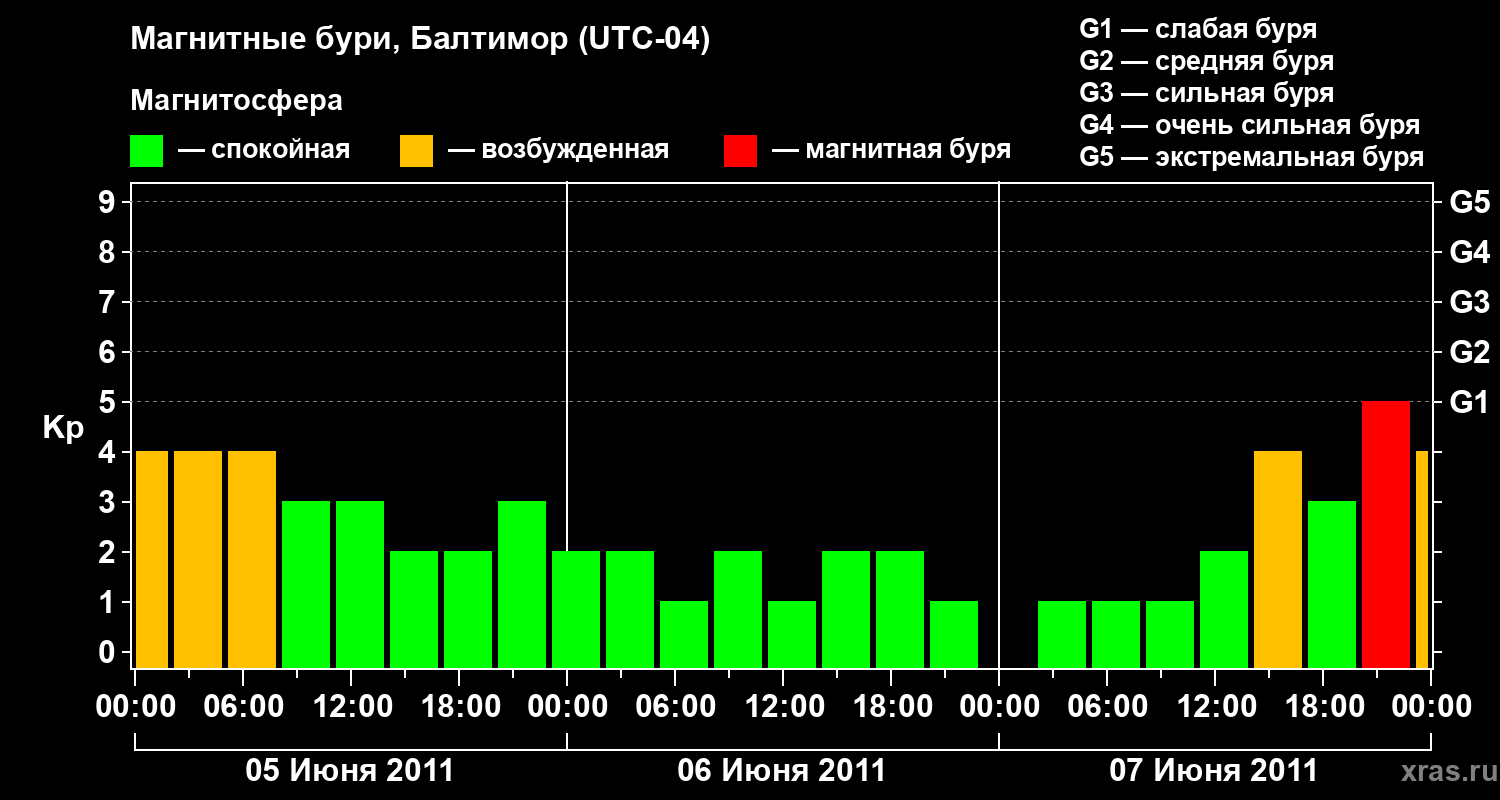
Task: Click the green спокойная legend swatch
Action: click(x=146, y=151)
